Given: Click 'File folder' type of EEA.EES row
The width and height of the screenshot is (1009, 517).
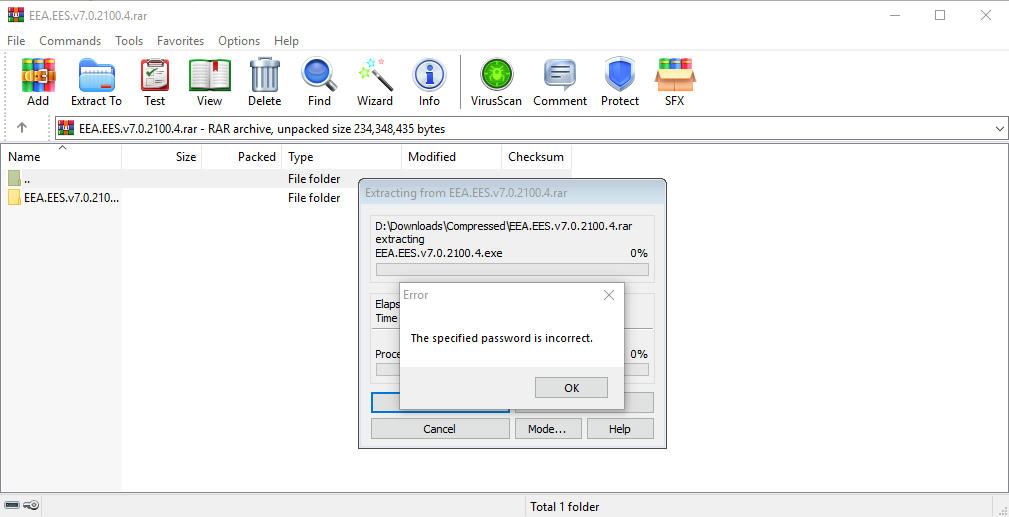Looking at the screenshot, I should pos(314,198).
